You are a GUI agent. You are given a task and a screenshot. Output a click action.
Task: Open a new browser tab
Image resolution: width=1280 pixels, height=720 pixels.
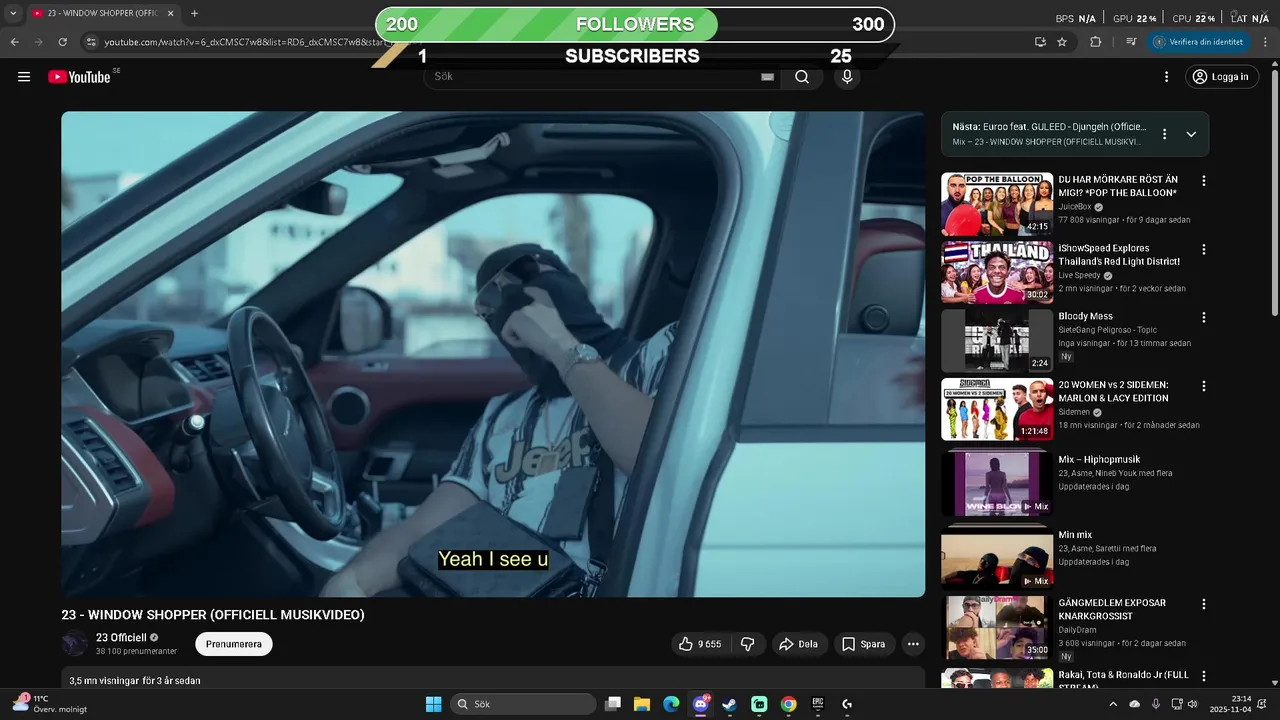click(194, 14)
